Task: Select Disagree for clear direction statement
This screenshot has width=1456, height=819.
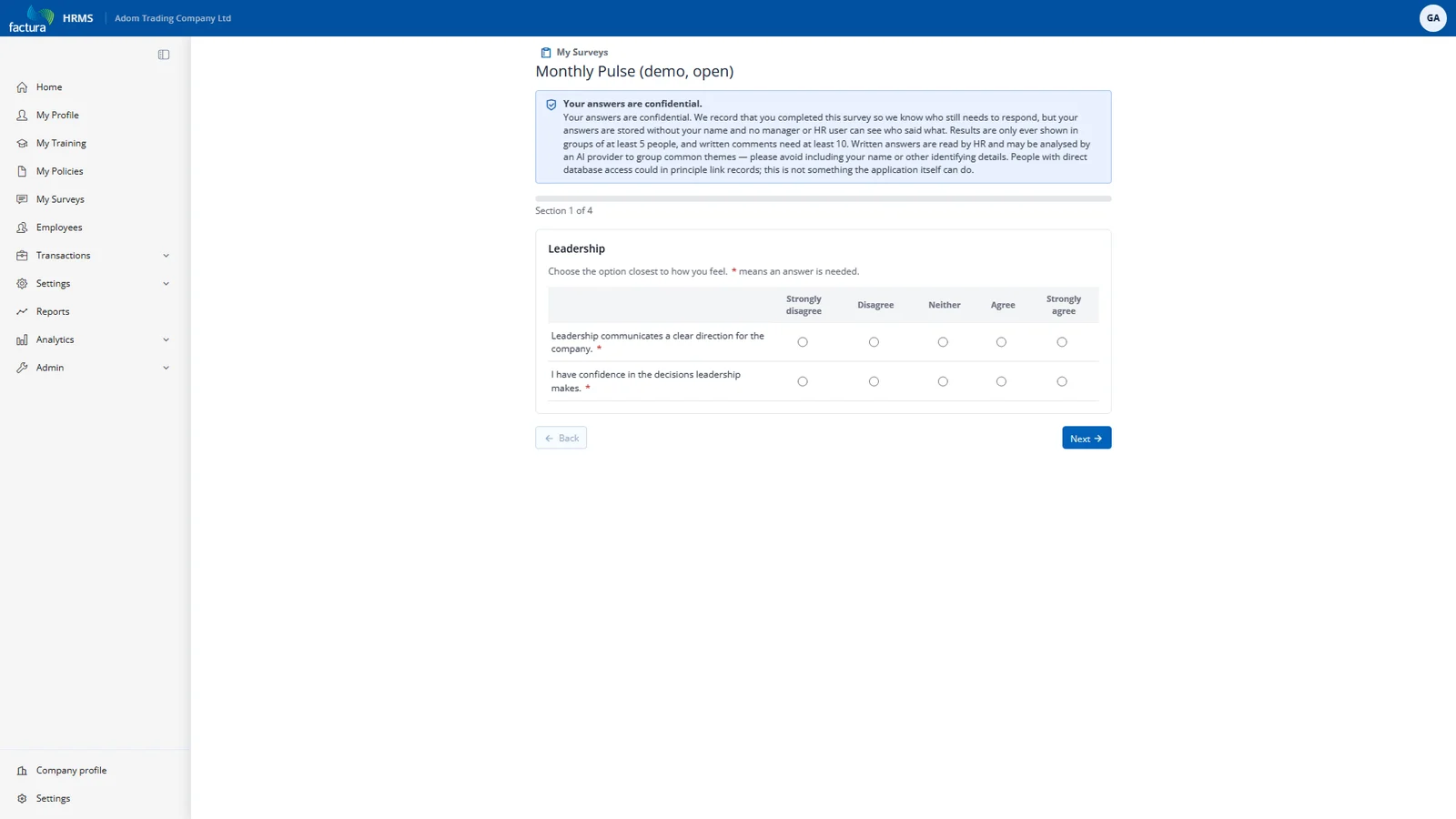Action: click(x=874, y=342)
